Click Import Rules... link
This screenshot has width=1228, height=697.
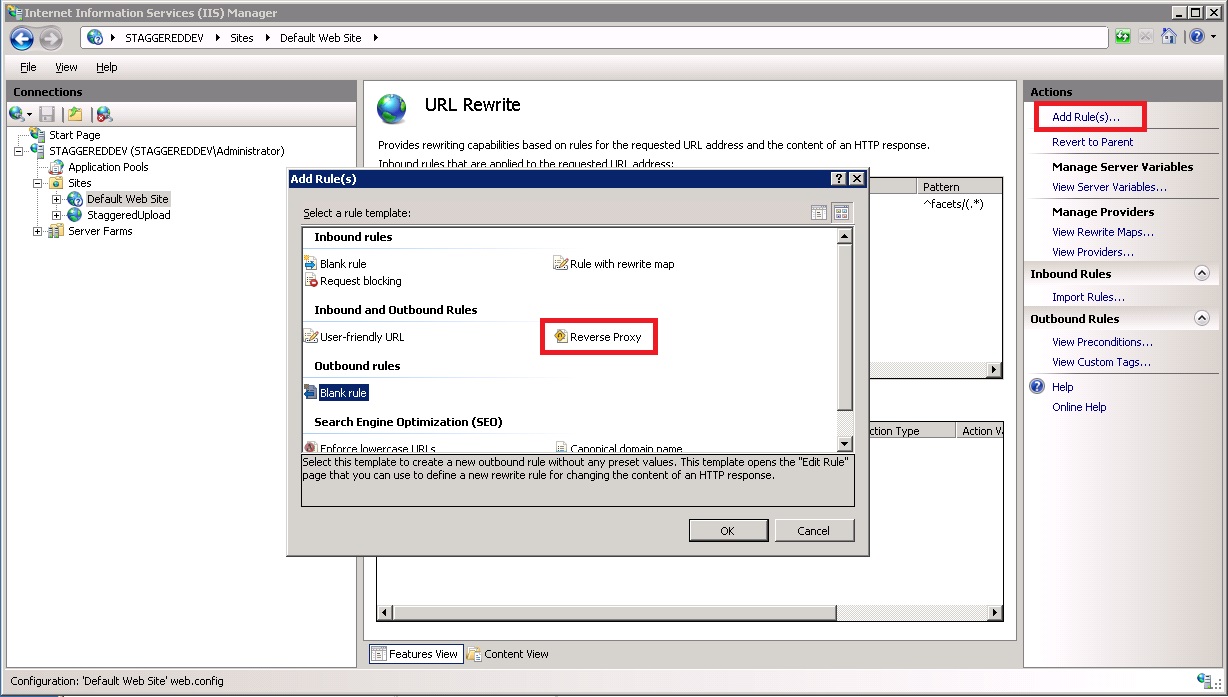[1088, 297]
